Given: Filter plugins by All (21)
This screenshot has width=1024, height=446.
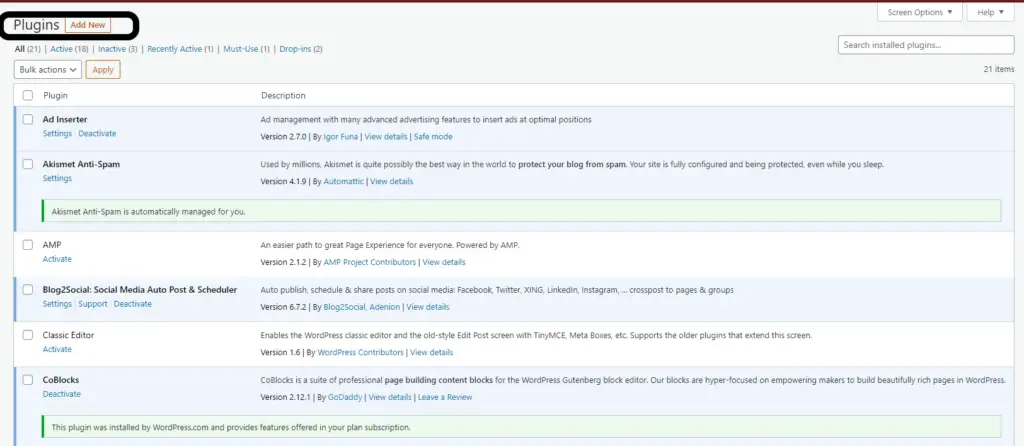Looking at the screenshot, I should click(28, 49).
